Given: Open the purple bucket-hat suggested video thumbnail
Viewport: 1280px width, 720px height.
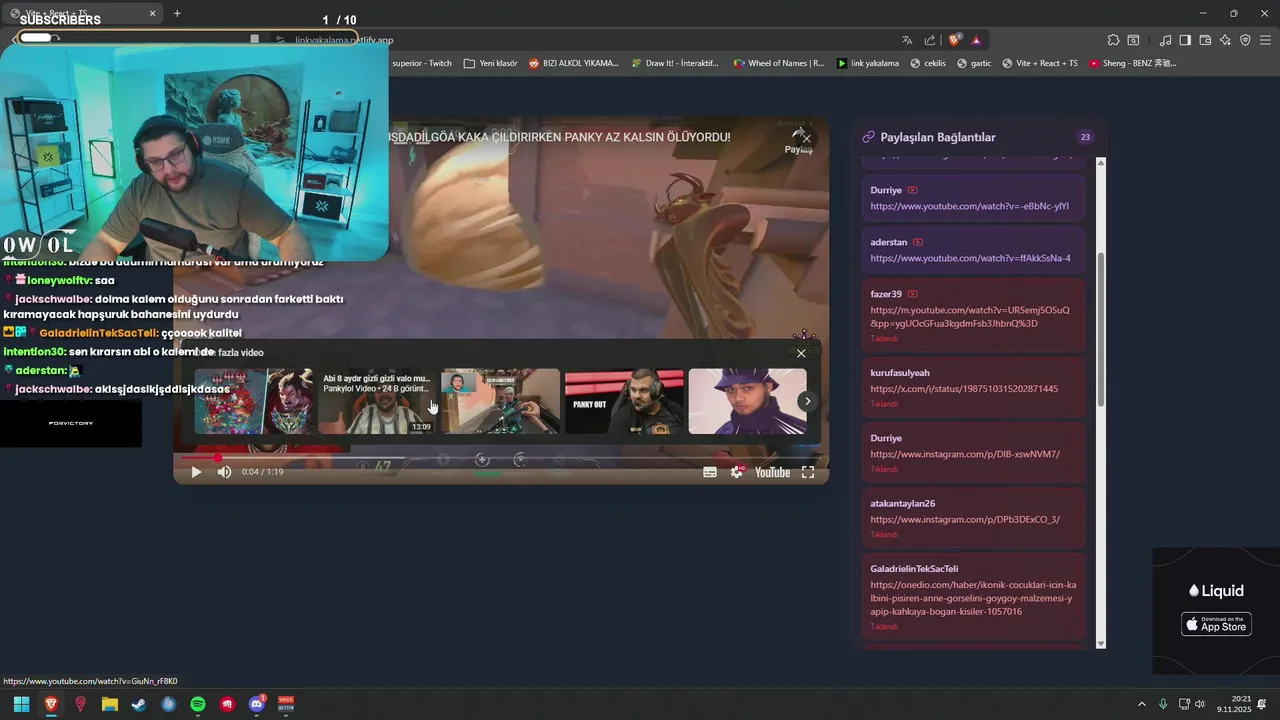Looking at the screenshot, I should (747, 401).
